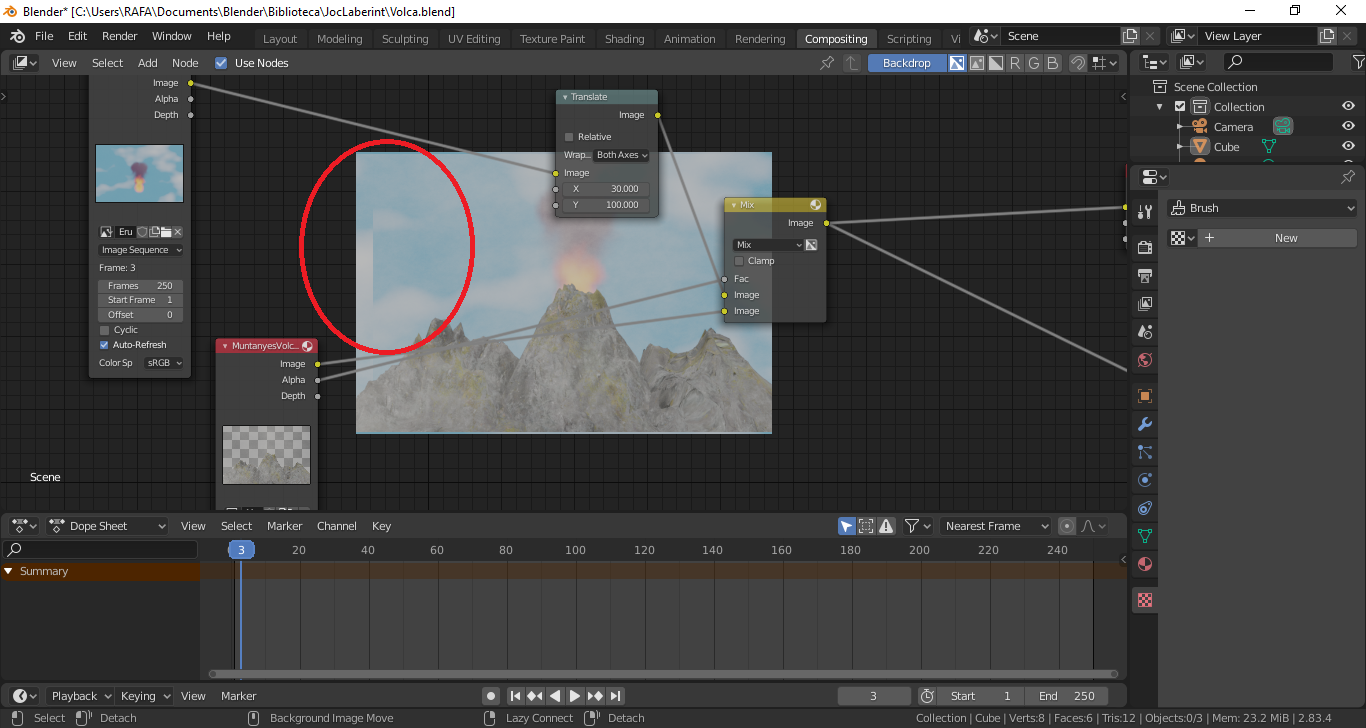Click the Mix node color-preview icon
The image size is (1366, 728).
[x=816, y=205]
